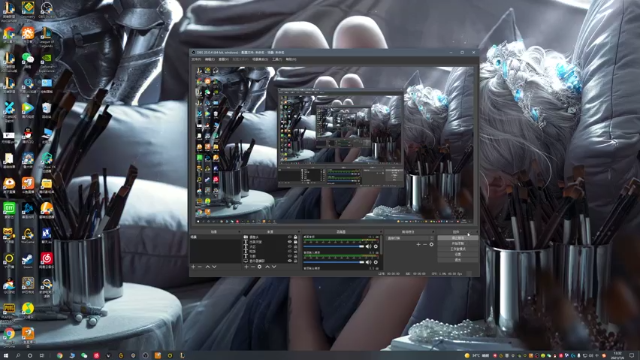Add a transition with the Scene Transitions plus icon
The image size is (640, 360).
[418, 244]
